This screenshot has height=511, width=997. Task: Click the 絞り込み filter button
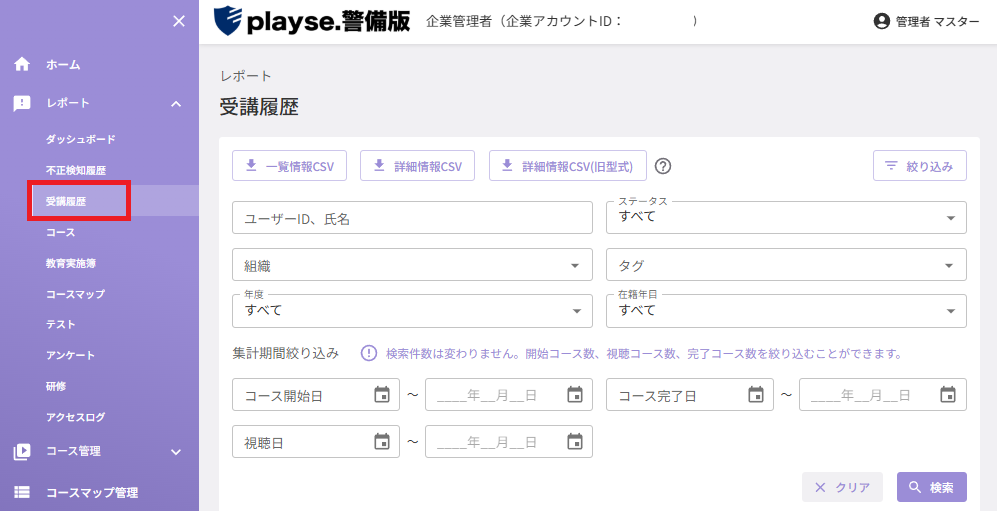tap(920, 166)
